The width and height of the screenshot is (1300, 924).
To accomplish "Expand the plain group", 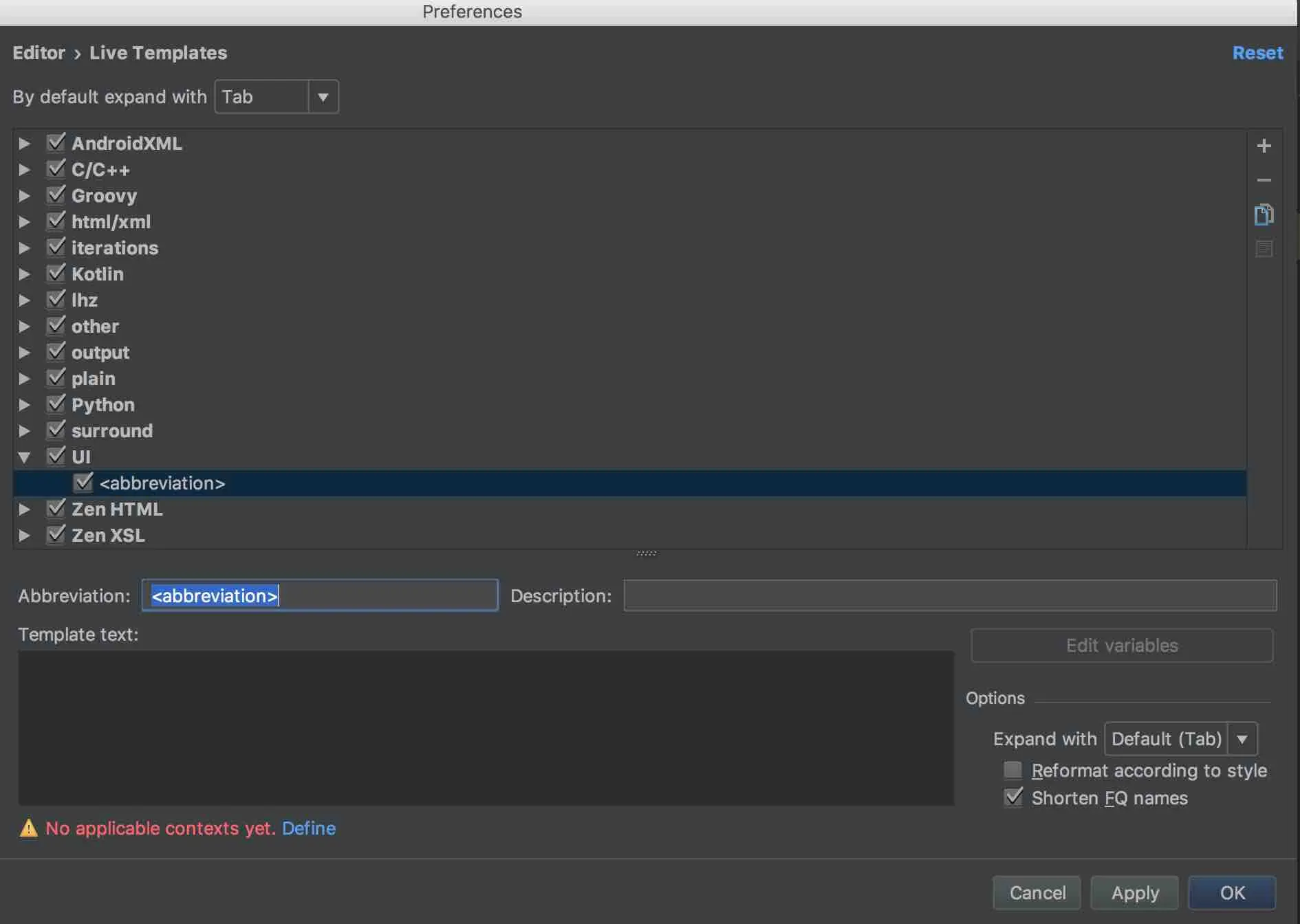I will (x=24, y=379).
